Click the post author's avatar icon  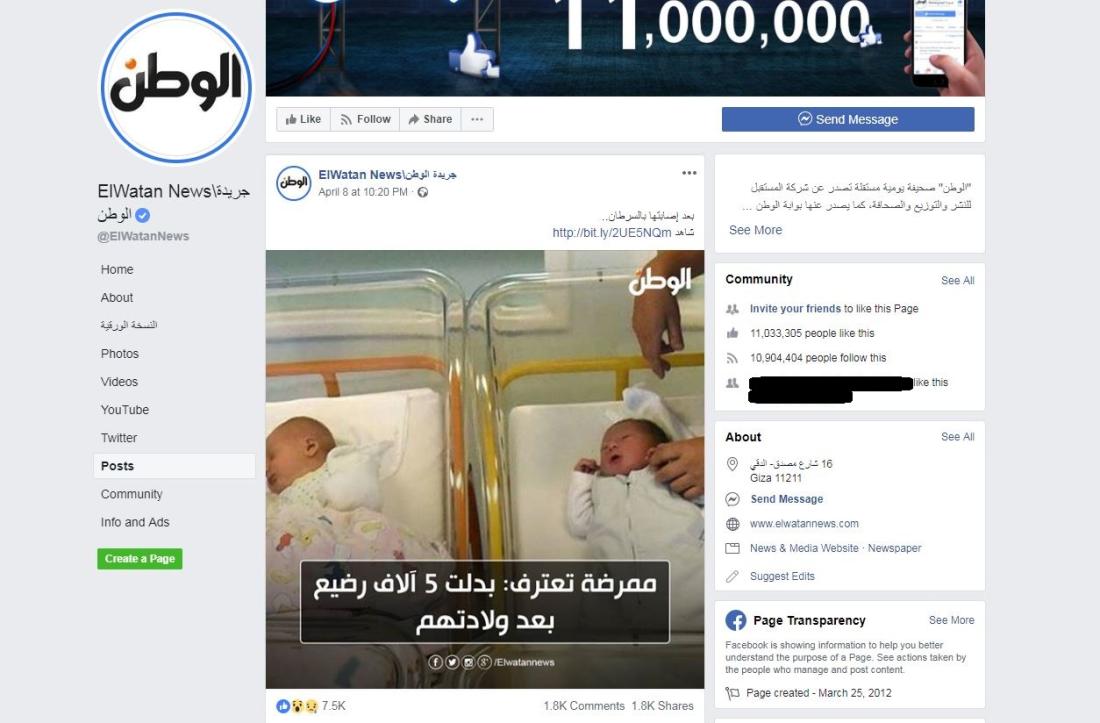[x=293, y=183]
